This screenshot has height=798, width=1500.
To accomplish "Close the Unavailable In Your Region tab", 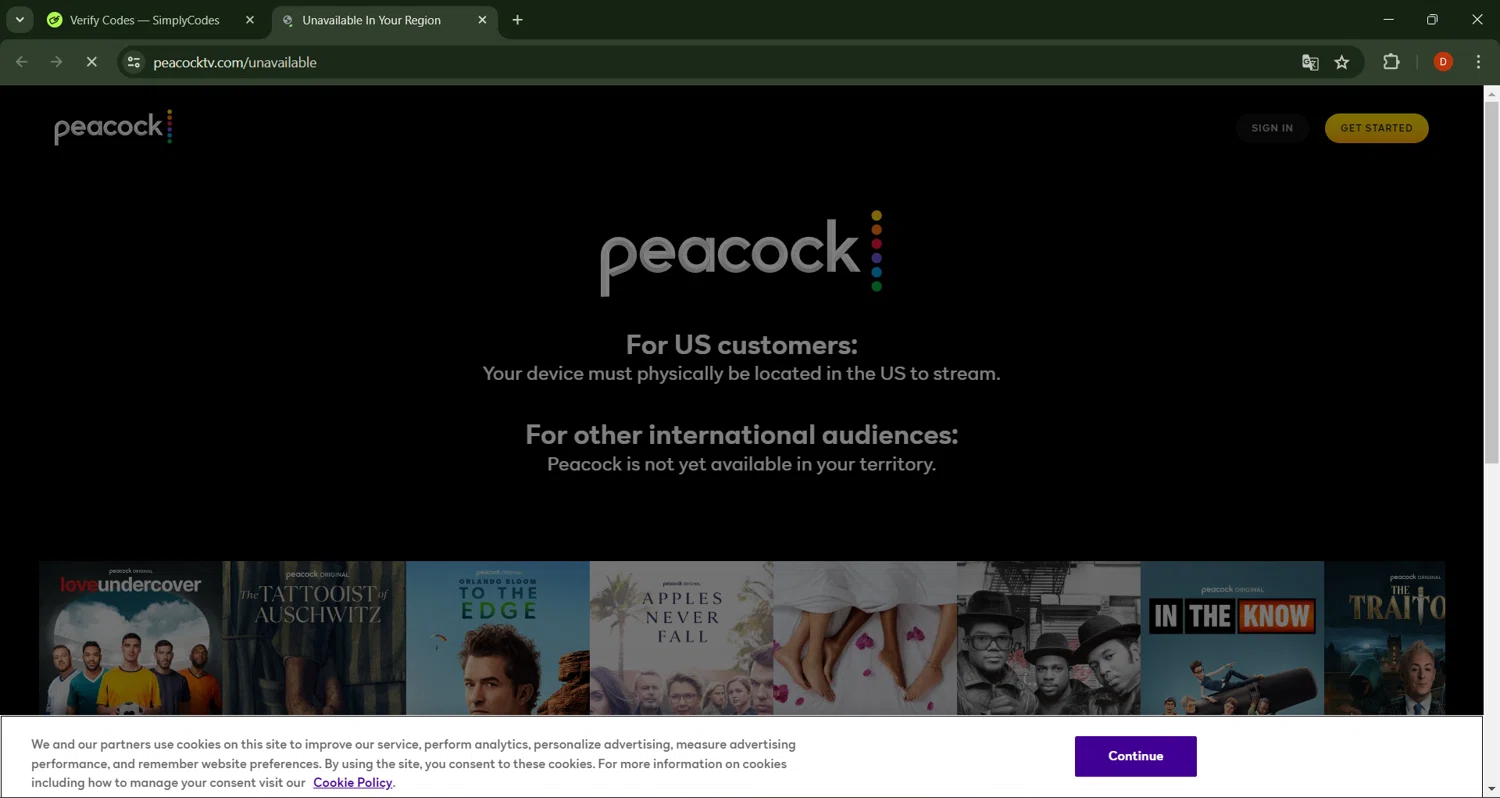I will tap(482, 20).
